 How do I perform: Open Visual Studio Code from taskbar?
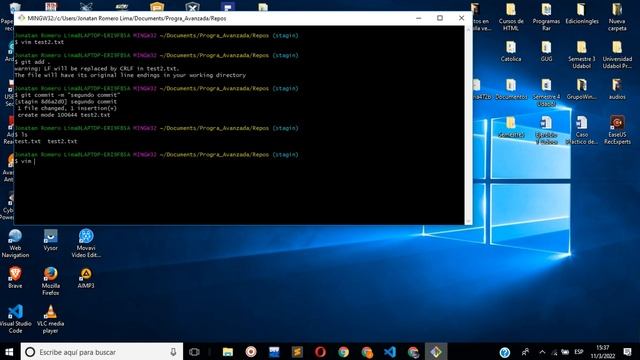[390, 352]
